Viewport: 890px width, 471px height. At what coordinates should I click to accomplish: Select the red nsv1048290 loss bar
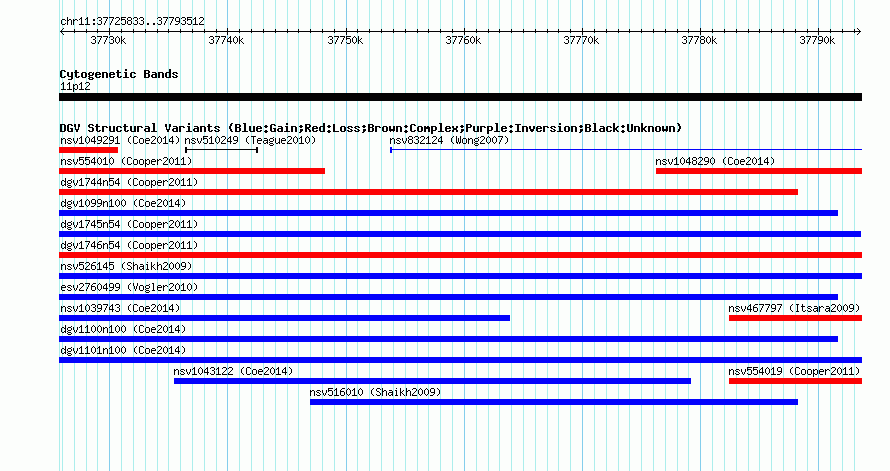point(759,171)
